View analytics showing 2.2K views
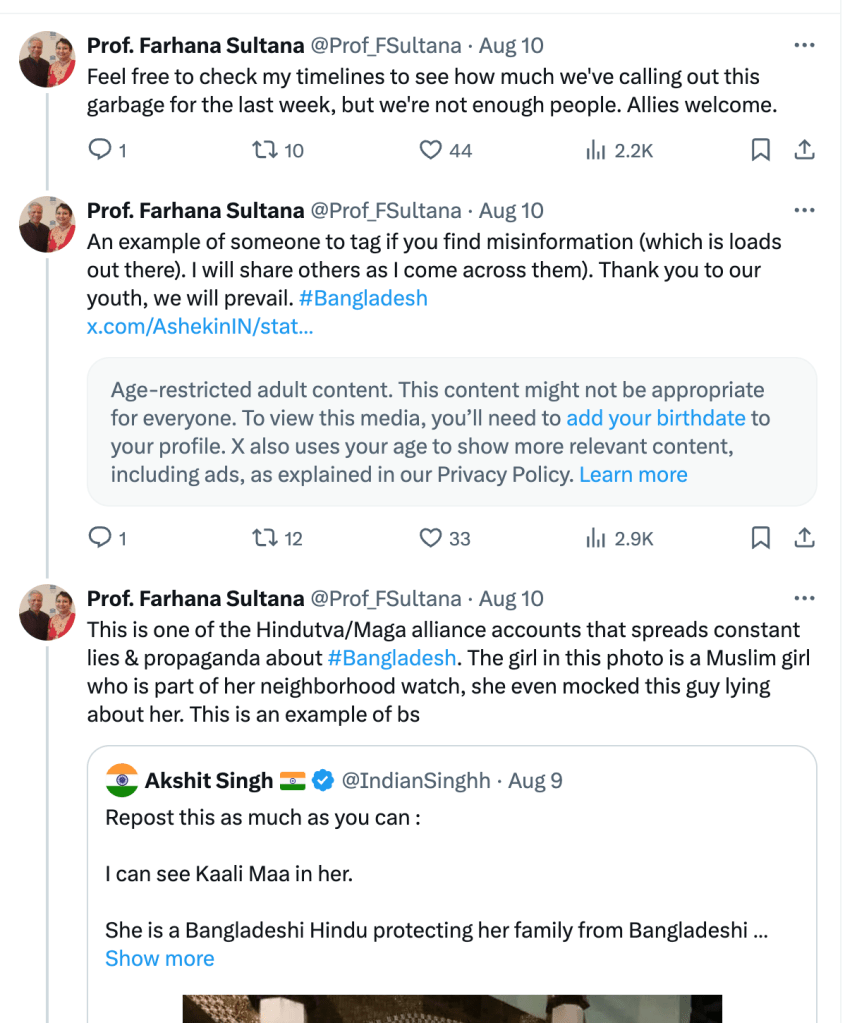Viewport: 845px width, 1023px height. click(x=596, y=150)
